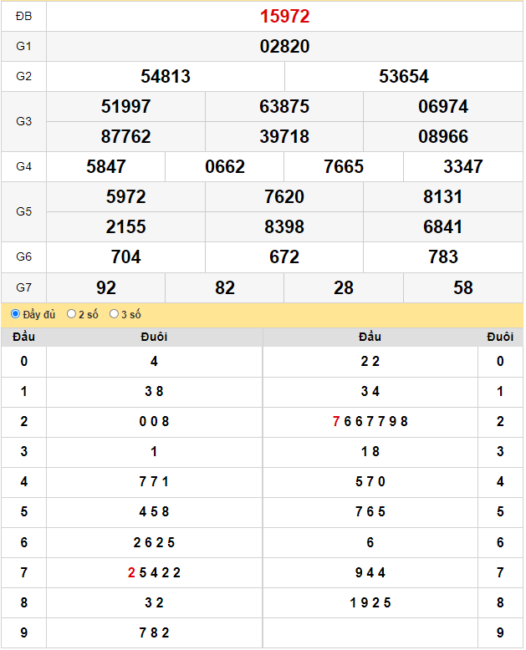The height and width of the screenshot is (650, 526).
Task: Click G4 result 3347
Action: coord(463,167)
